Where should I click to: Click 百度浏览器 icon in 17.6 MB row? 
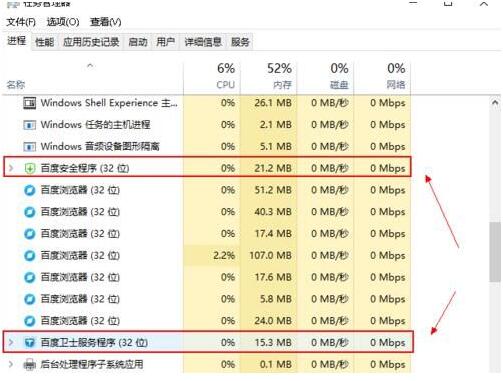click(29, 277)
